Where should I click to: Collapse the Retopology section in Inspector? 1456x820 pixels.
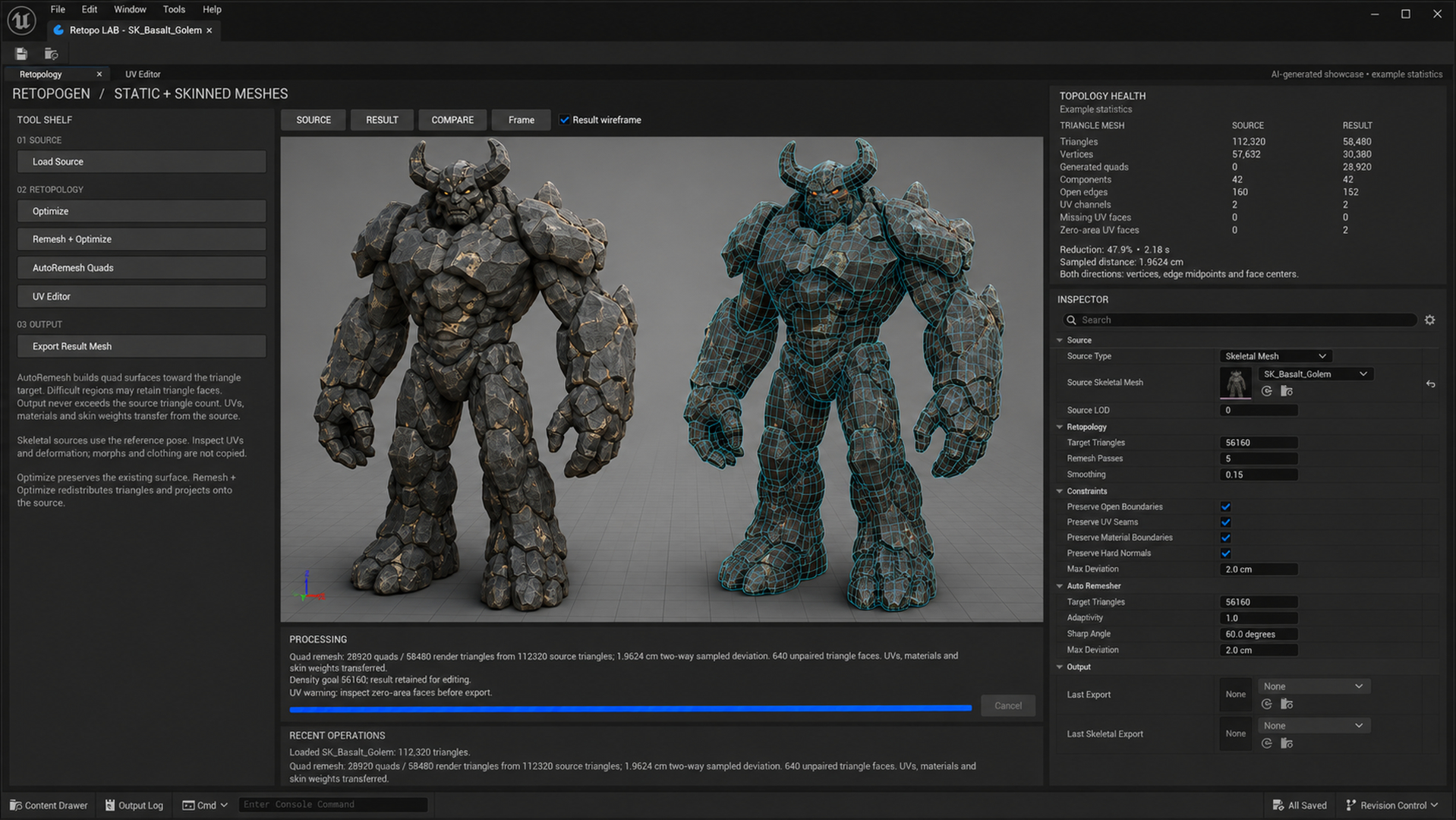[1060, 427]
